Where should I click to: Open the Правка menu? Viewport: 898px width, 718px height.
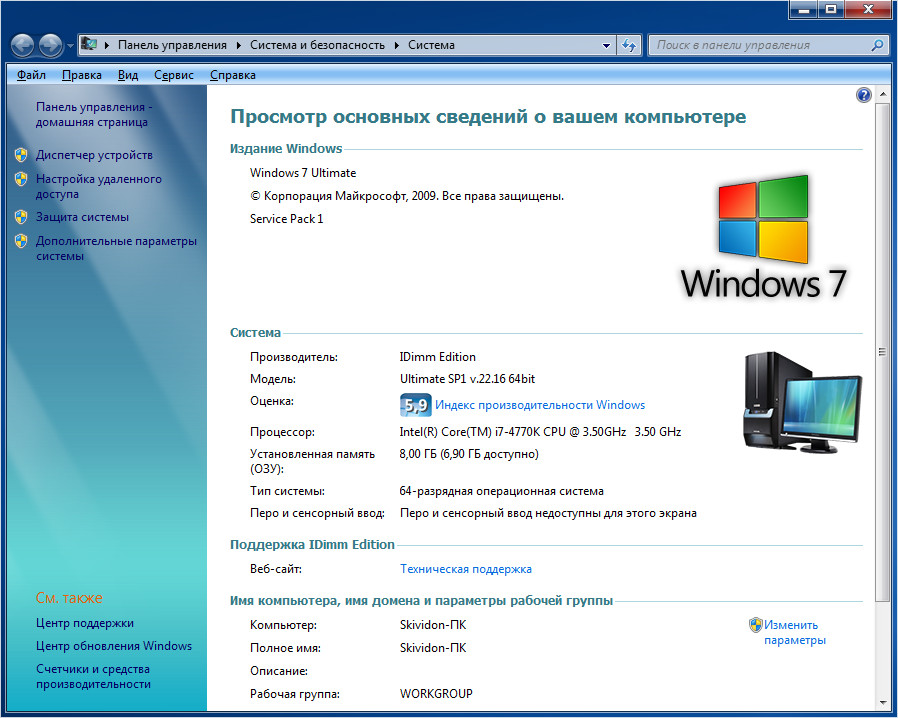(82, 75)
